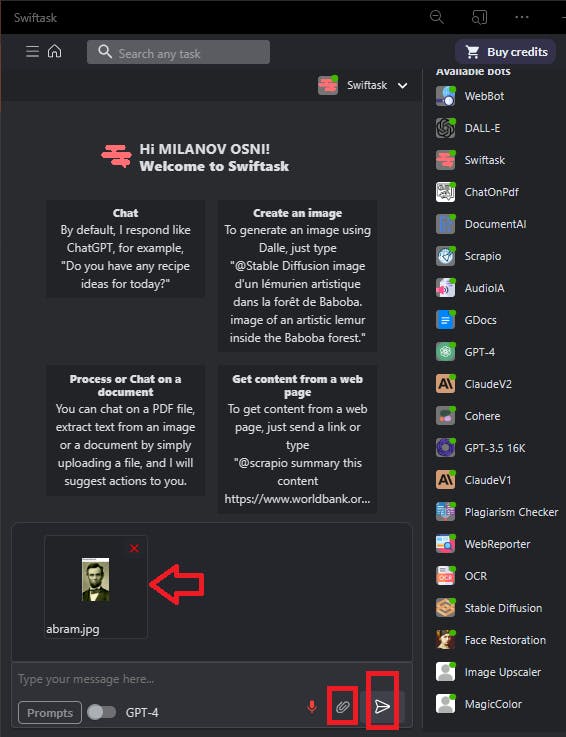This screenshot has width=566, height=737.
Task: Toggle the GPT-4 switch
Action: tap(102, 712)
